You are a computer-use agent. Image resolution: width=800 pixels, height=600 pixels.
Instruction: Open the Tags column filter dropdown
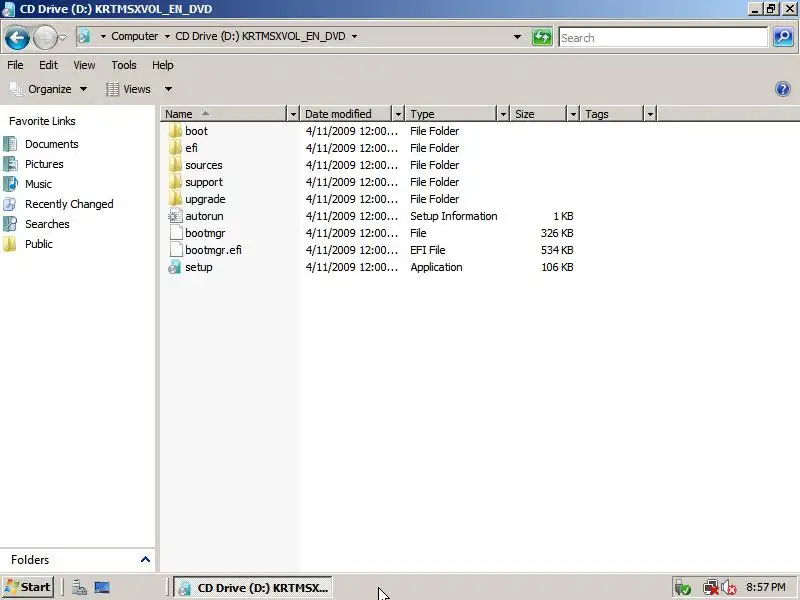(x=650, y=114)
